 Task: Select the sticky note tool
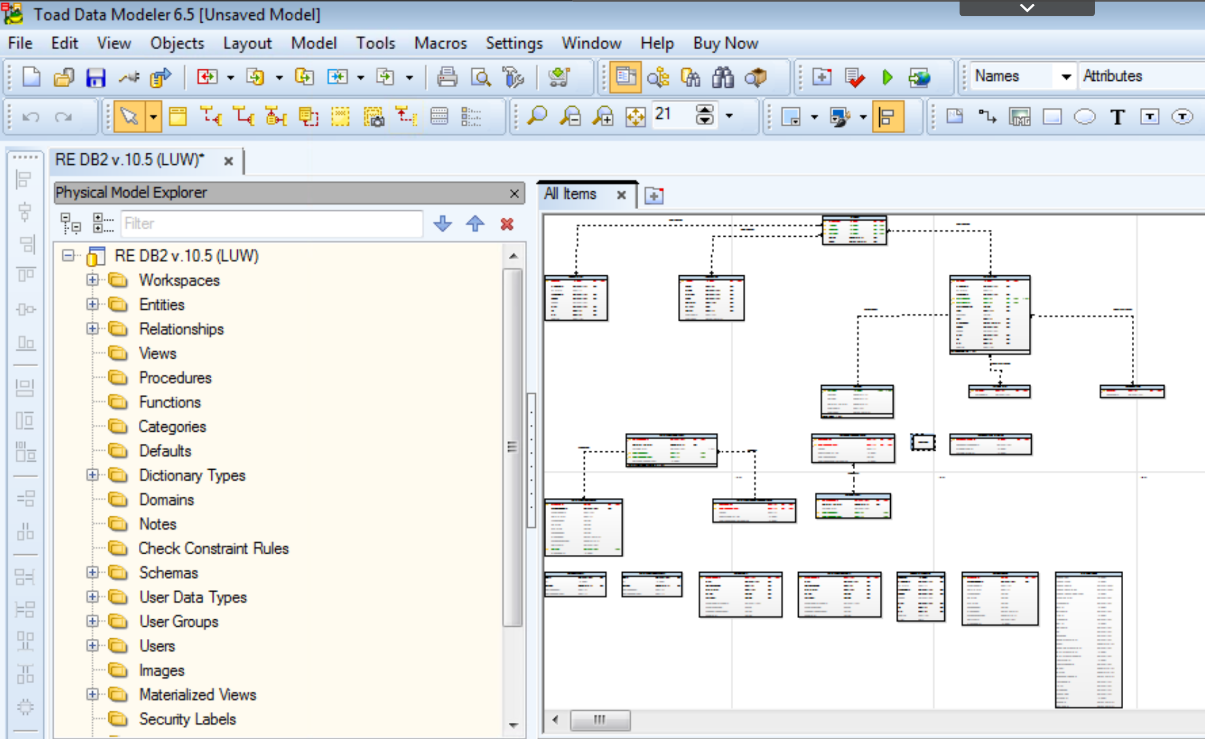pyautogui.click(x=955, y=117)
